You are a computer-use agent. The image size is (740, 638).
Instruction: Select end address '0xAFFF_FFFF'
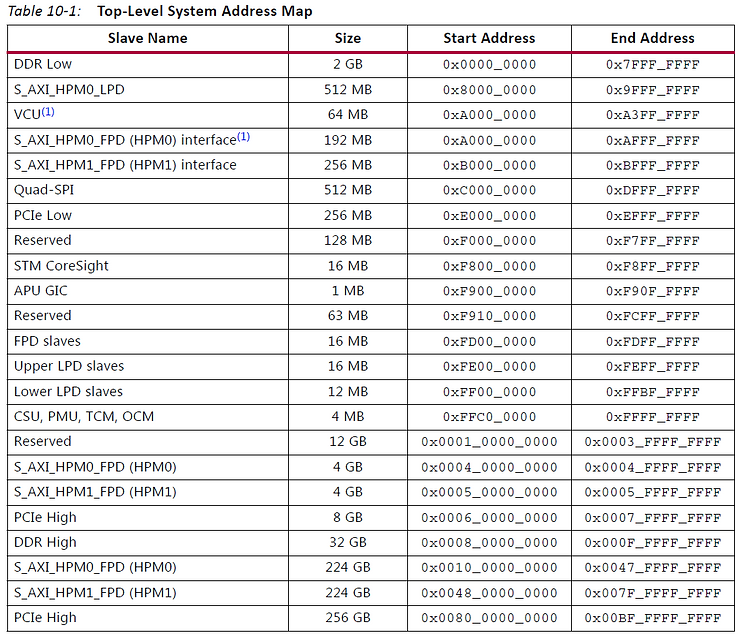(653, 141)
